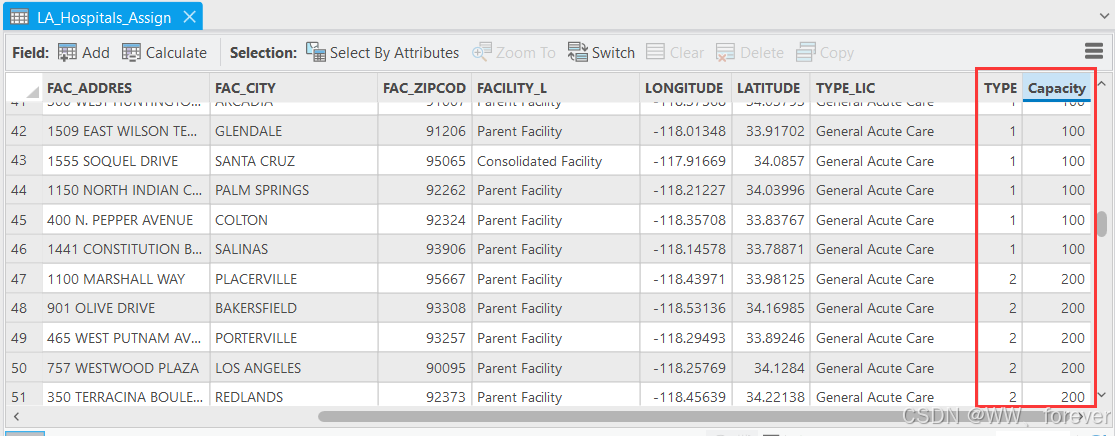Image resolution: width=1115 pixels, height=436 pixels.
Task: Click the GLENDALE city cell
Action: (294, 132)
